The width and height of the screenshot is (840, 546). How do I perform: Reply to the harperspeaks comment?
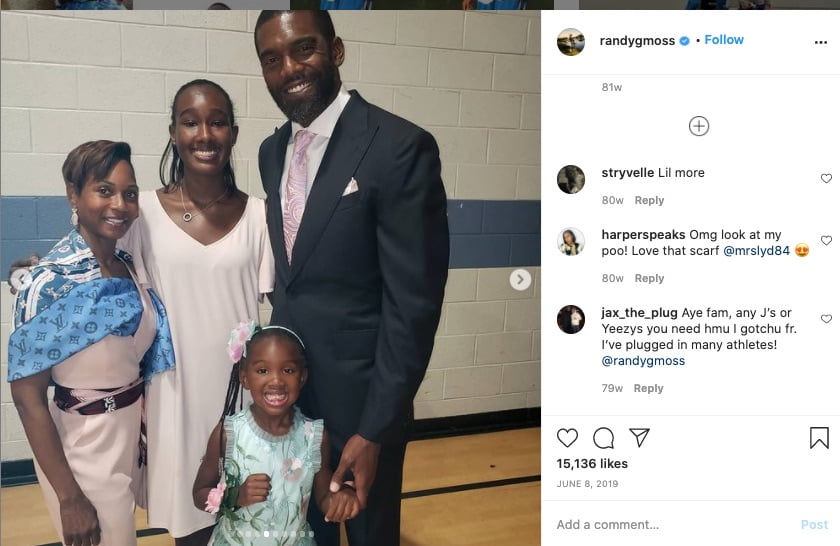pyautogui.click(x=649, y=279)
